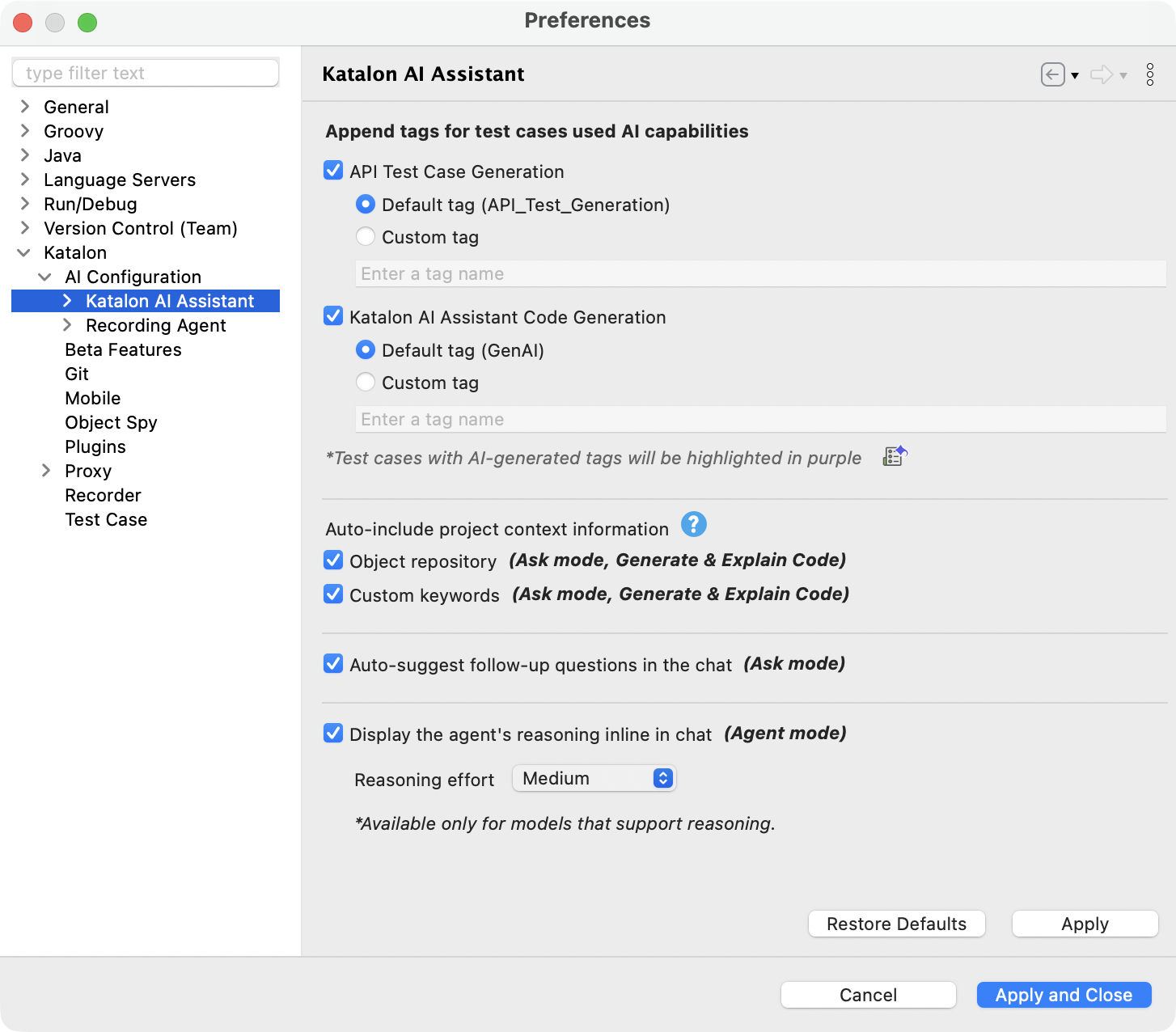The image size is (1176, 1032).
Task: Select Recording Agent tree label
Action: coord(156,325)
